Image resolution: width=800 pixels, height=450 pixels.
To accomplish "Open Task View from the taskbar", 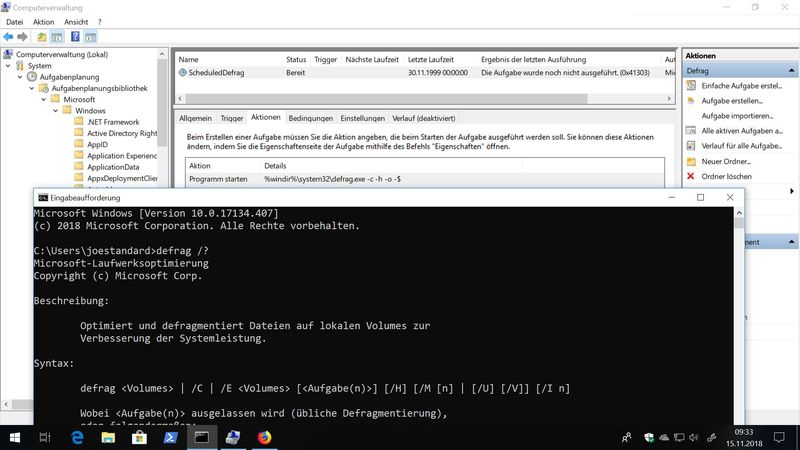I will click(45, 437).
